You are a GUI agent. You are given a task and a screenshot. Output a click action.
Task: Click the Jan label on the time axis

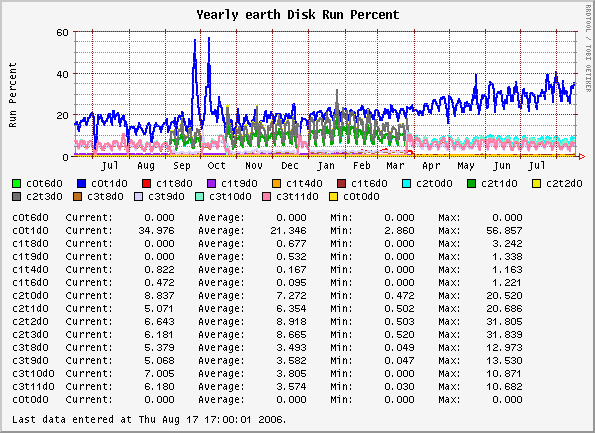[x=326, y=166]
